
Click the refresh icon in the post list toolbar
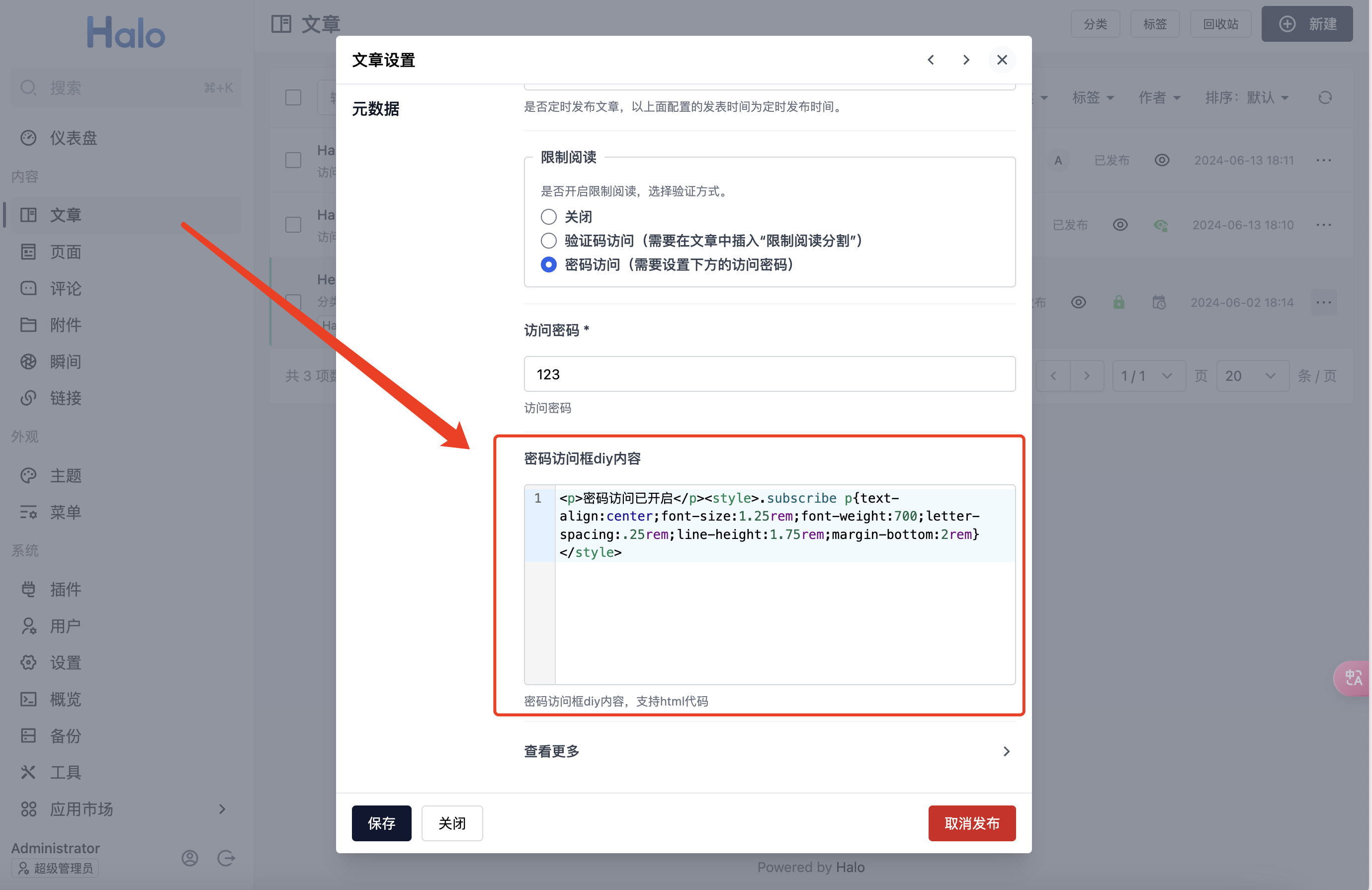click(x=1325, y=97)
